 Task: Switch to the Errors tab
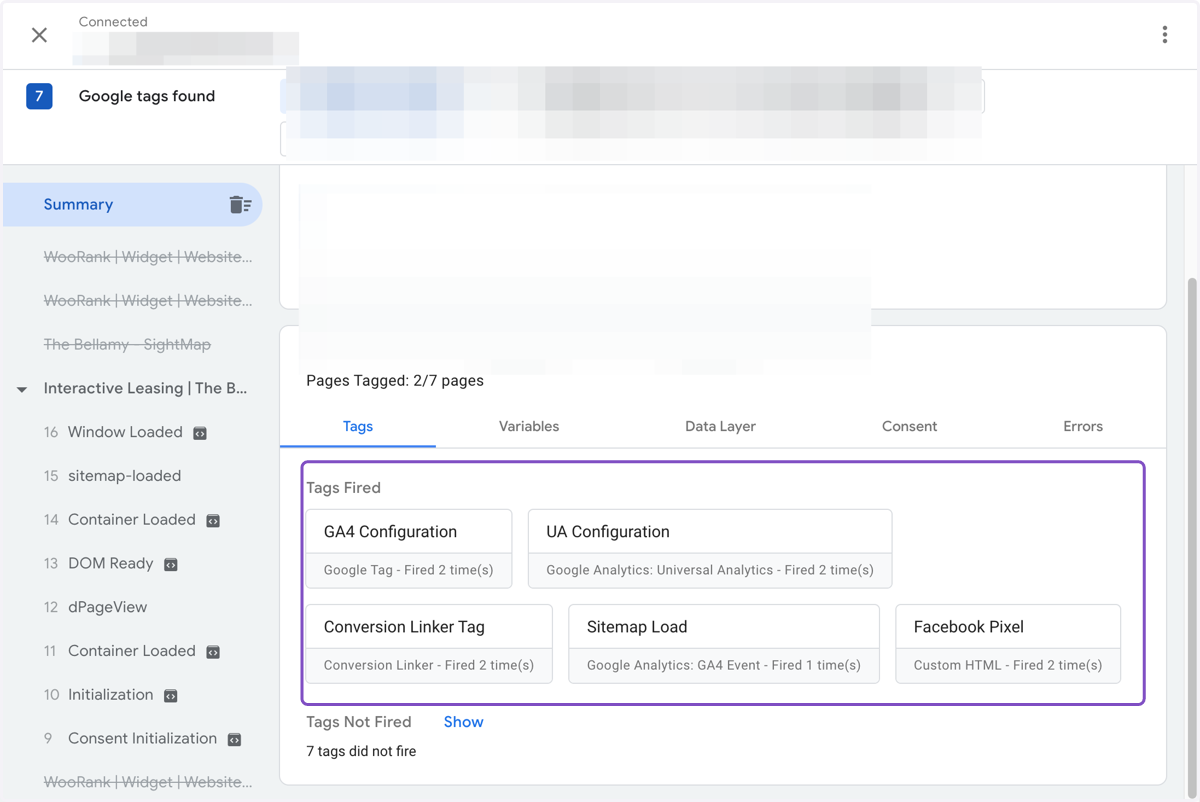(x=1083, y=426)
